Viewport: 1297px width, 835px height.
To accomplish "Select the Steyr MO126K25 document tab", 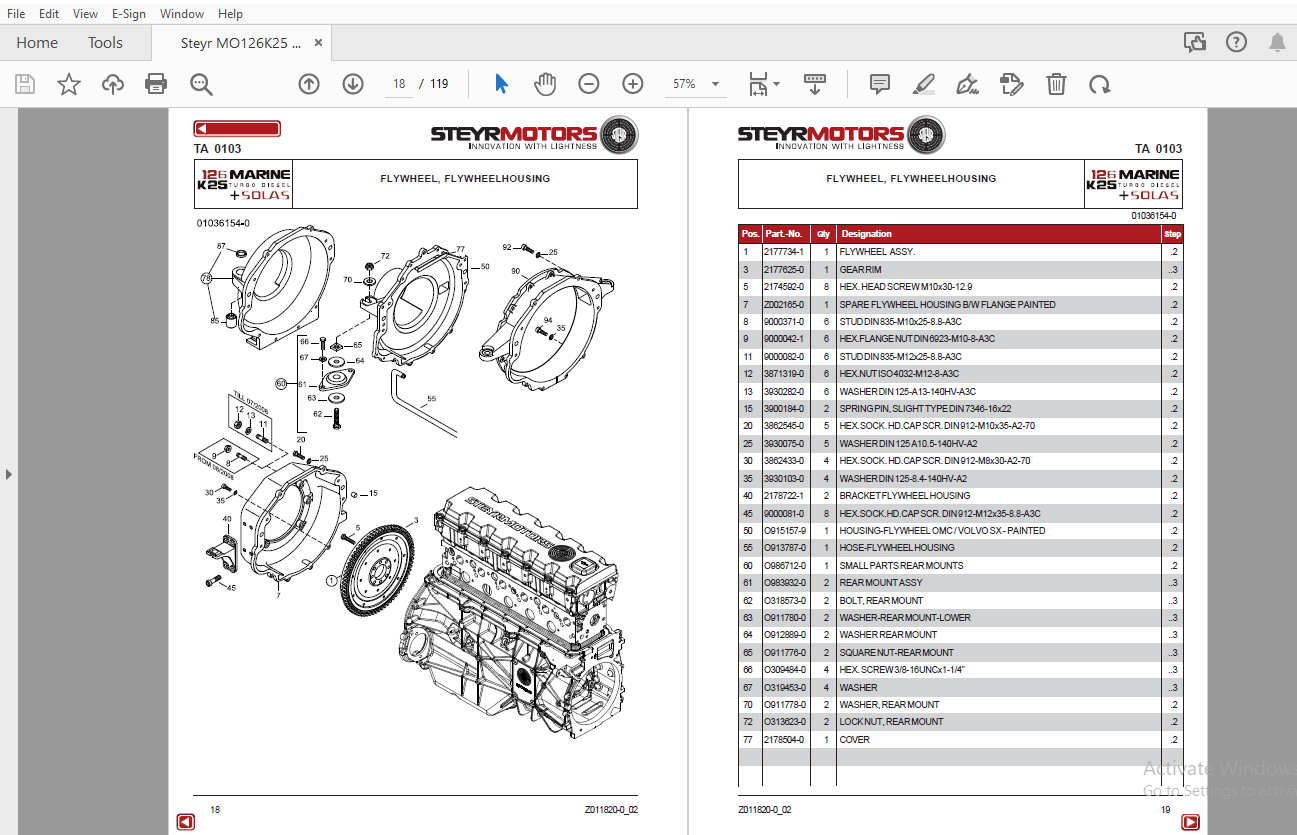I will tap(240, 43).
